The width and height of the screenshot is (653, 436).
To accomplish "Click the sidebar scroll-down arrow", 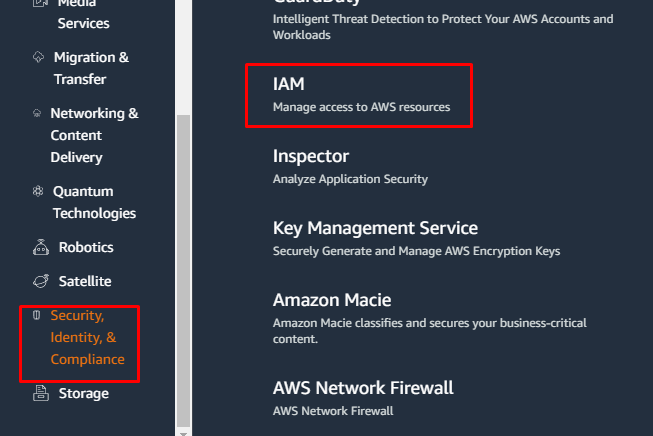I will [x=182, y=431].
